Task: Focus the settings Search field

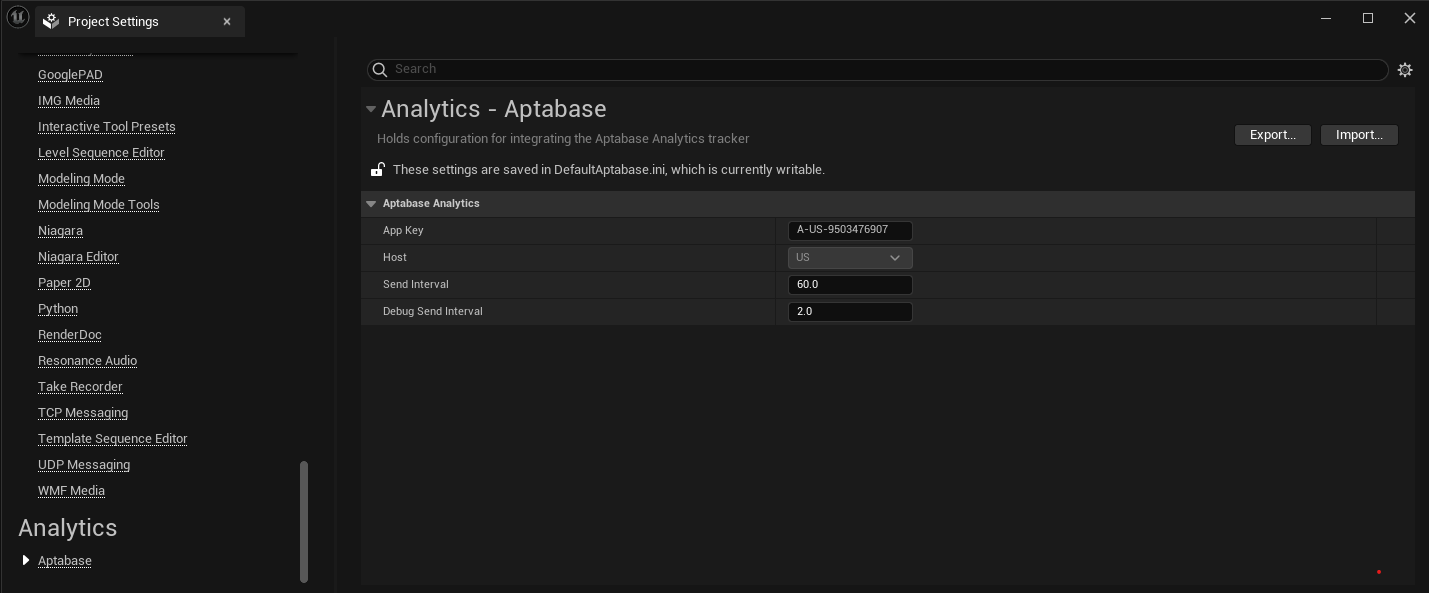Action: point(878,69)
